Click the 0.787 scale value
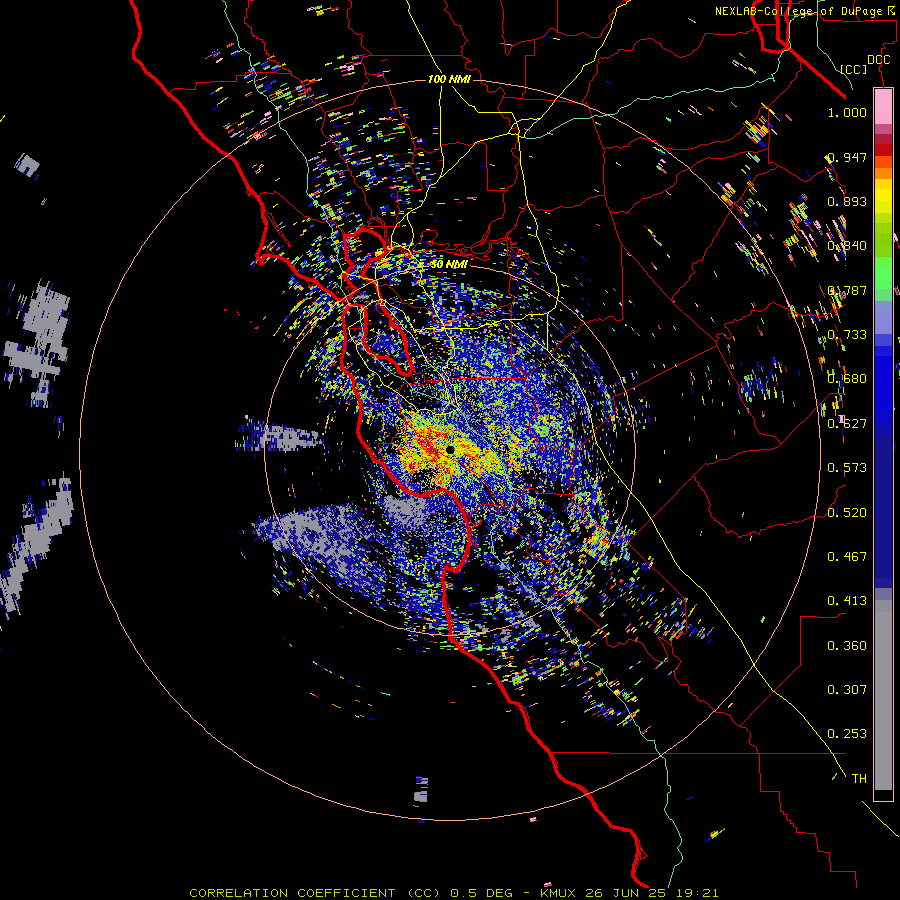The image size is (900, 900). [x=847, y=290]
